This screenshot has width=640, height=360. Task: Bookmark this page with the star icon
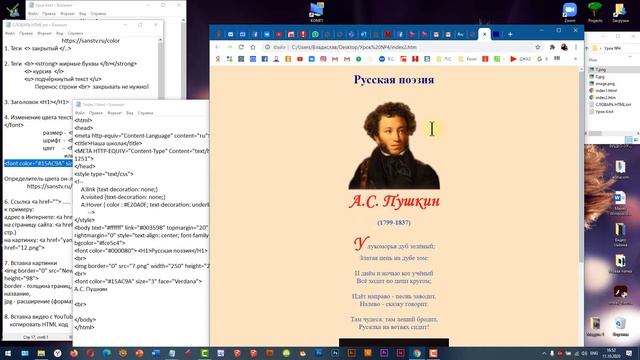(538, 47)
